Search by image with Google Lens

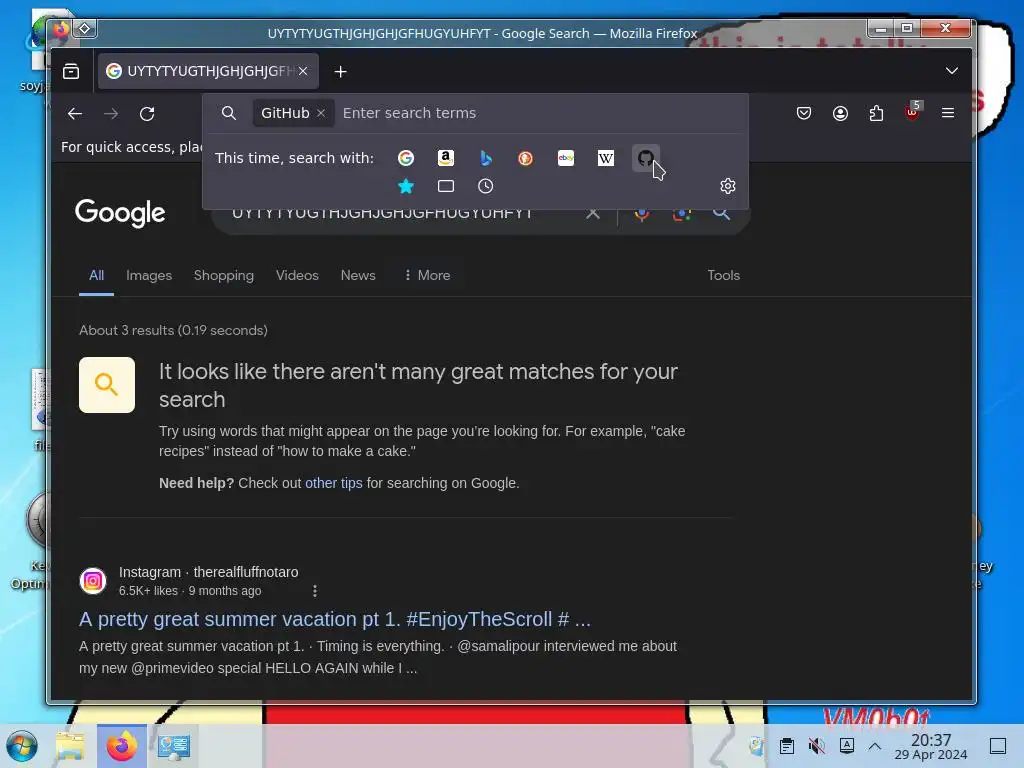pyautogui.click(x=682, y=214)
